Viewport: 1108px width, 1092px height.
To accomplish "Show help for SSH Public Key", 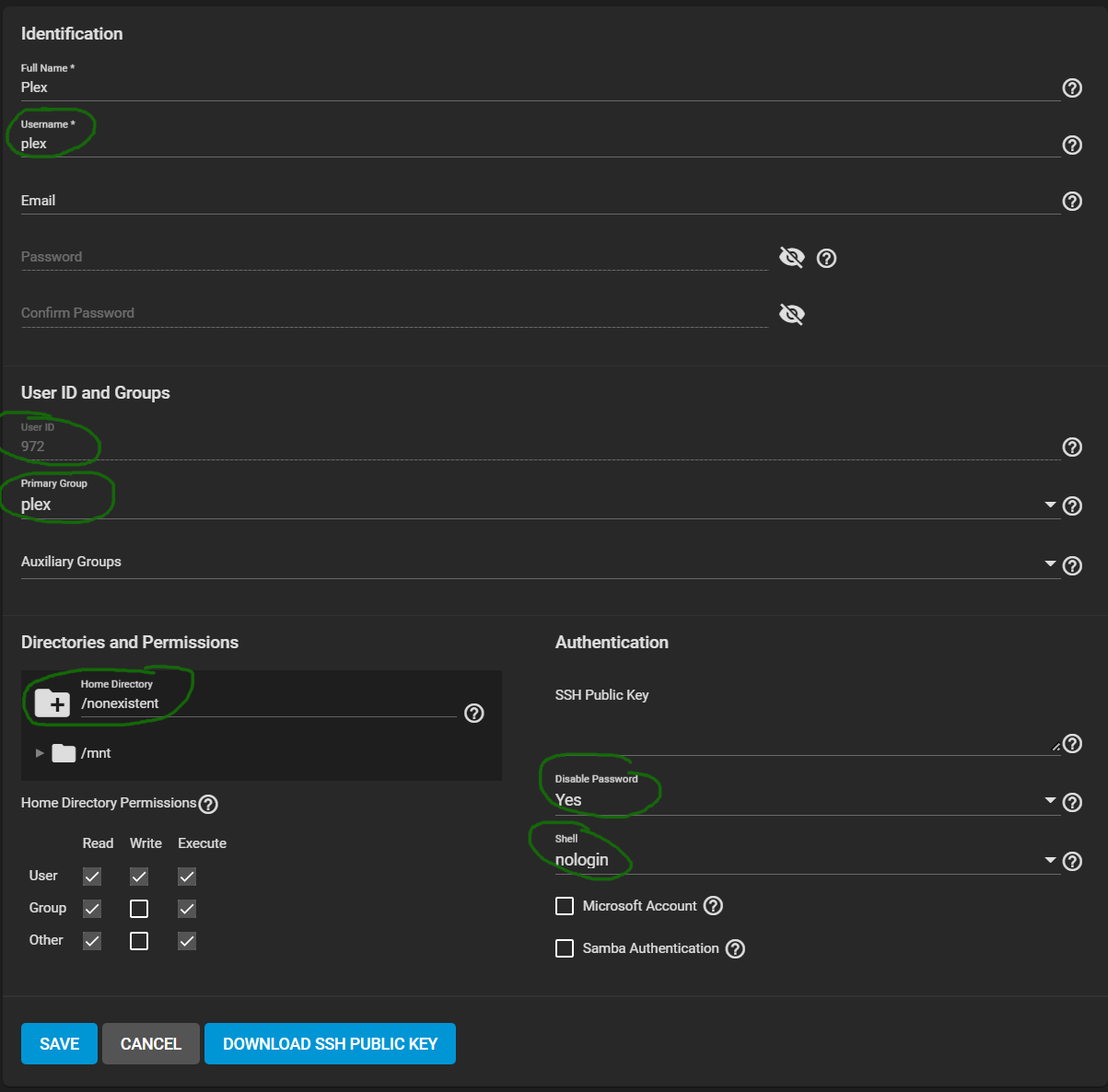I will (1072, 744).
